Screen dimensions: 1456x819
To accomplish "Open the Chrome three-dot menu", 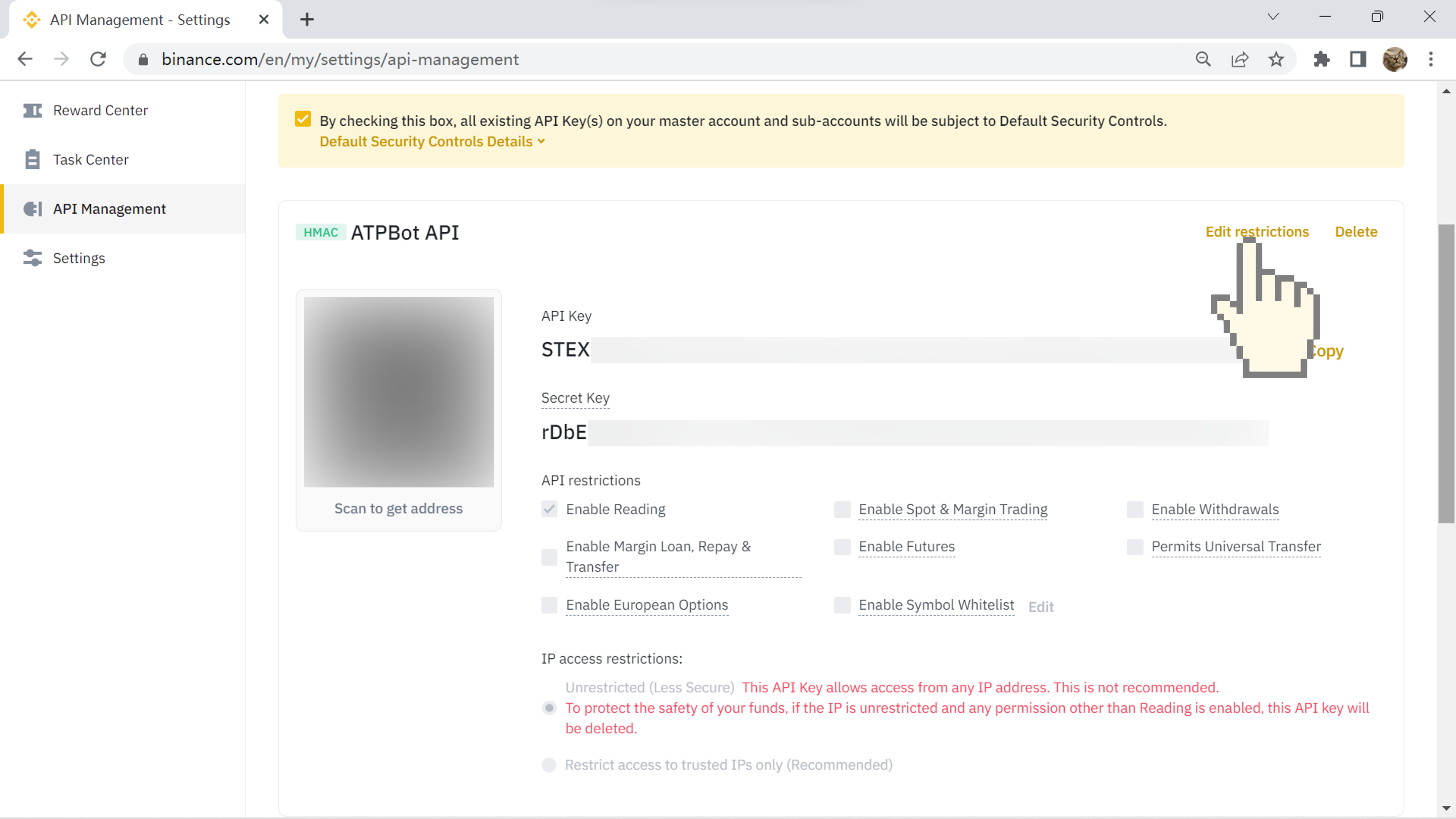I will 1431,59.
